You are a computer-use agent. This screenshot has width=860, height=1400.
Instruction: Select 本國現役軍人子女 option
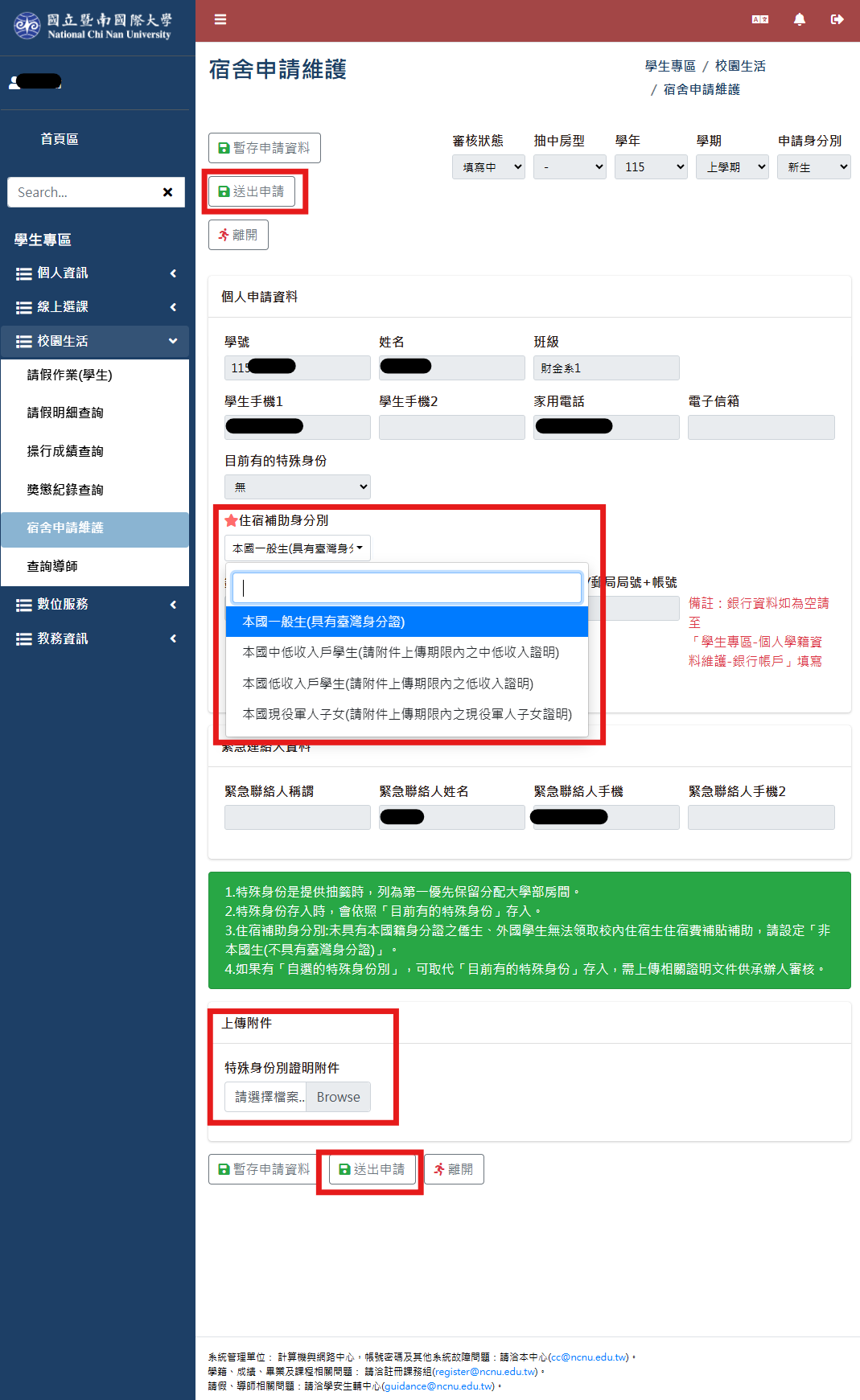coord(407,714)
